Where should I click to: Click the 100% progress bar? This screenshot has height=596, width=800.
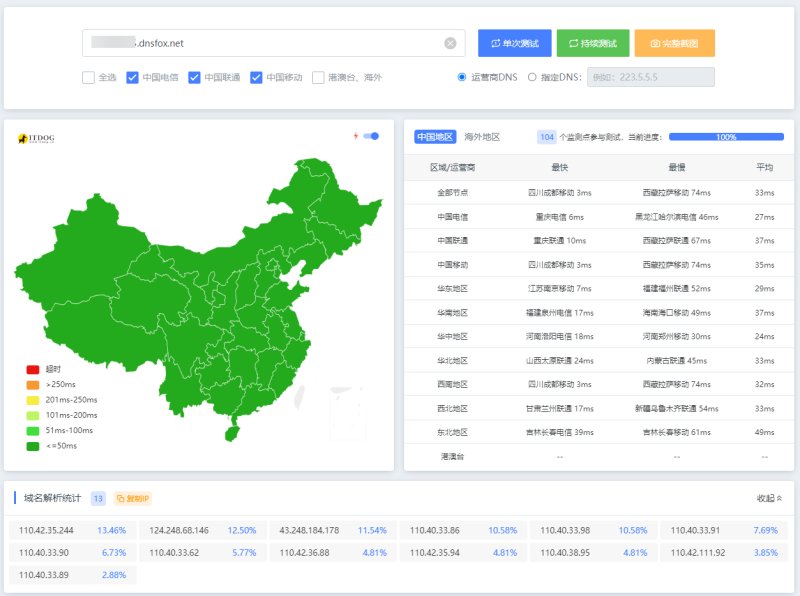pos(726,137)
